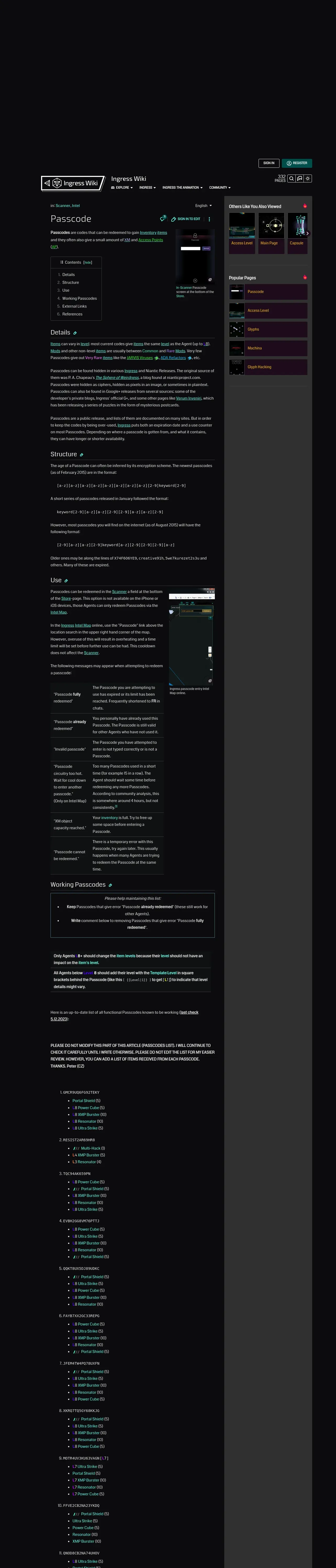The height and width of the screenshot is (1568, 336).
Task: Open The Sphere of Weirdness link
Action: tap(117, 377)
